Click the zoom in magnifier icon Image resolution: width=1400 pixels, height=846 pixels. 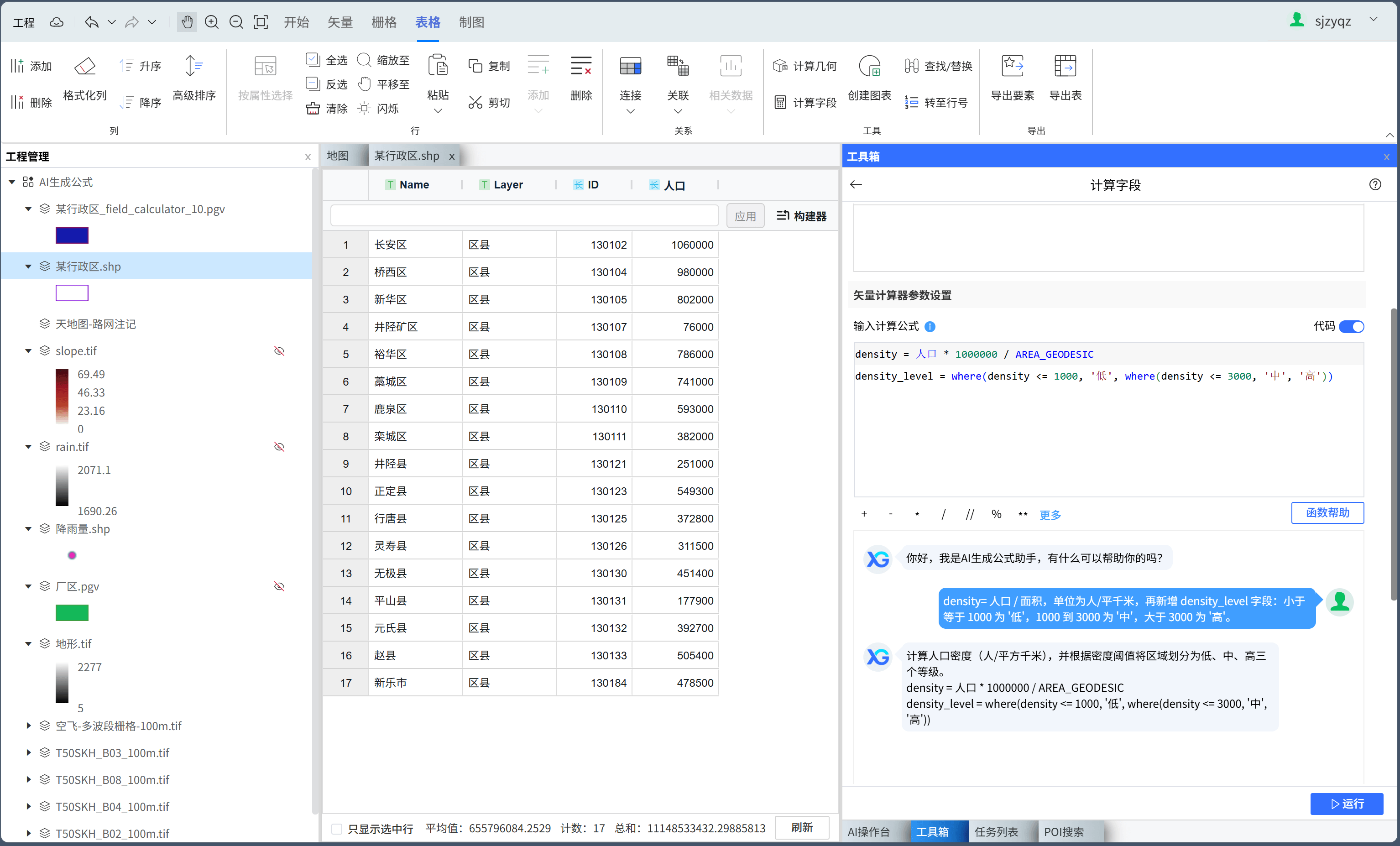[211, 22]
